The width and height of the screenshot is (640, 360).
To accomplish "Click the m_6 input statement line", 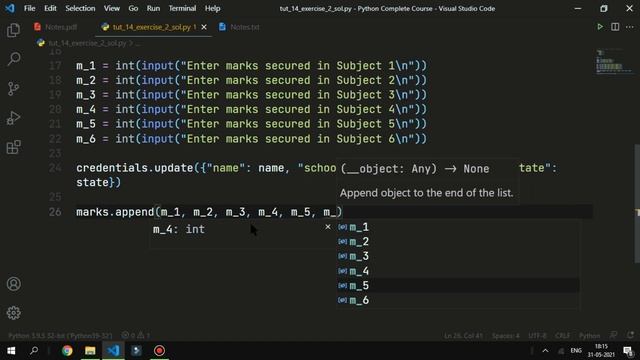I will click(251, 139).
